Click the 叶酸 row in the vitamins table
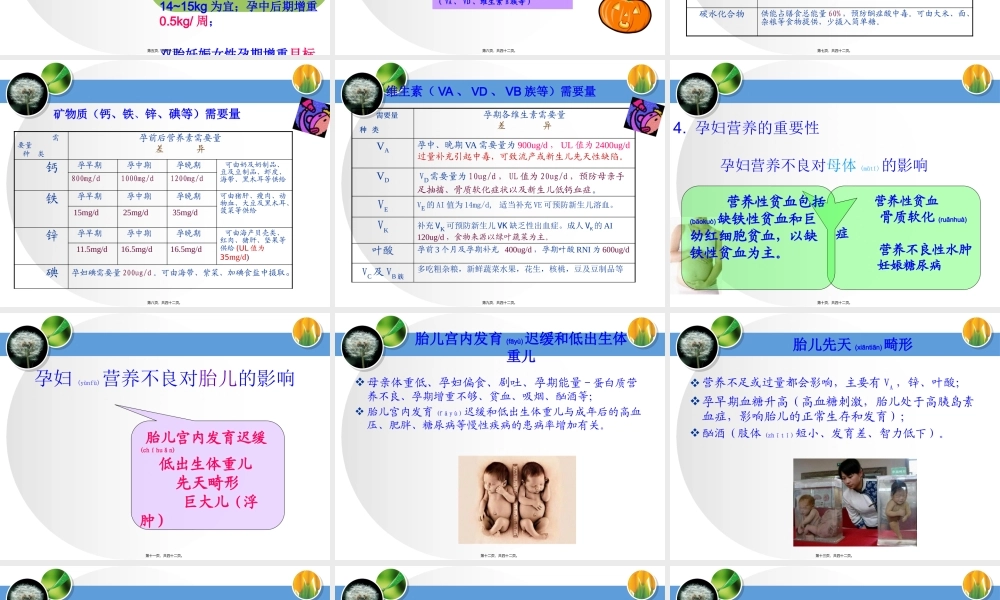Screen dimensions: 1000x600 pos(500,251)
